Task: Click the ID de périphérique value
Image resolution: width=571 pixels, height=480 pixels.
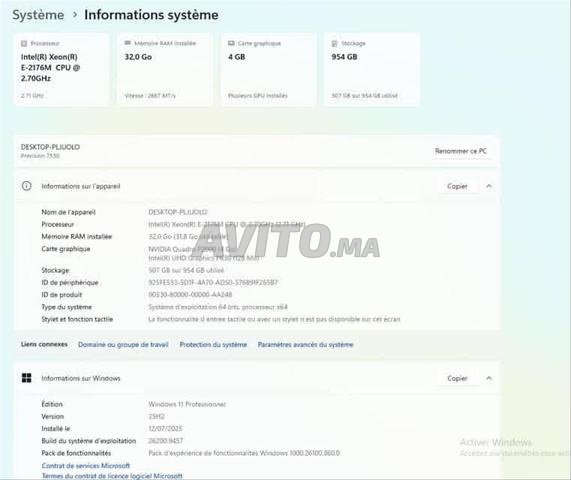Action: (x=213, y=282)
